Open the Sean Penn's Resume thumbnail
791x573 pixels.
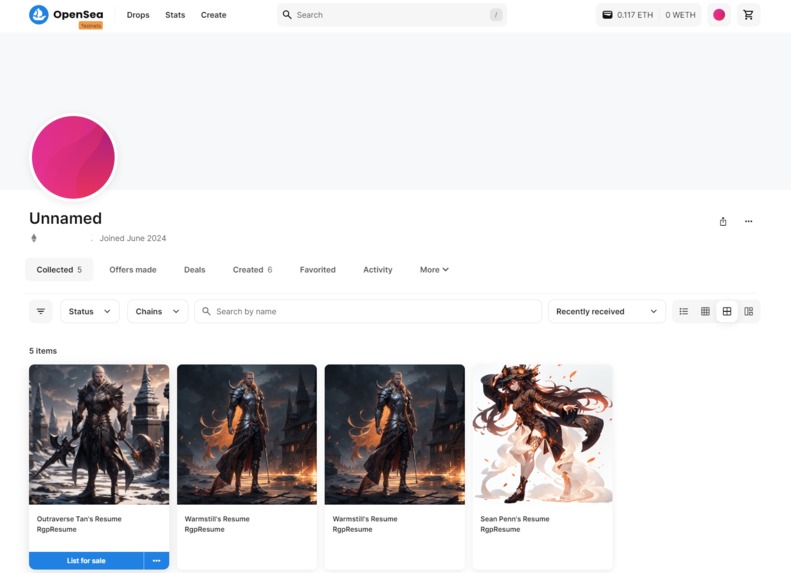pyautogui.click(x=542, y=434)
